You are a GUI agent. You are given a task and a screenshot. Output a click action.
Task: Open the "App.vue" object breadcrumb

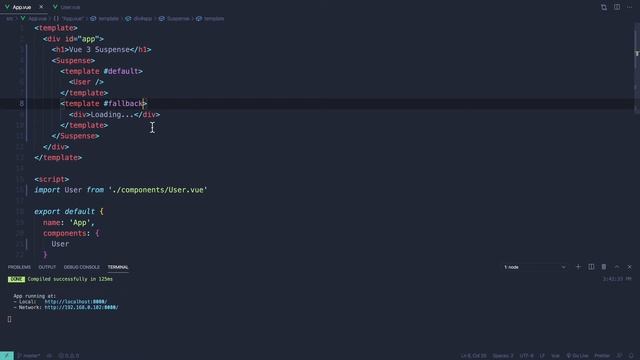pyautogui.click(x=69, y=19)
